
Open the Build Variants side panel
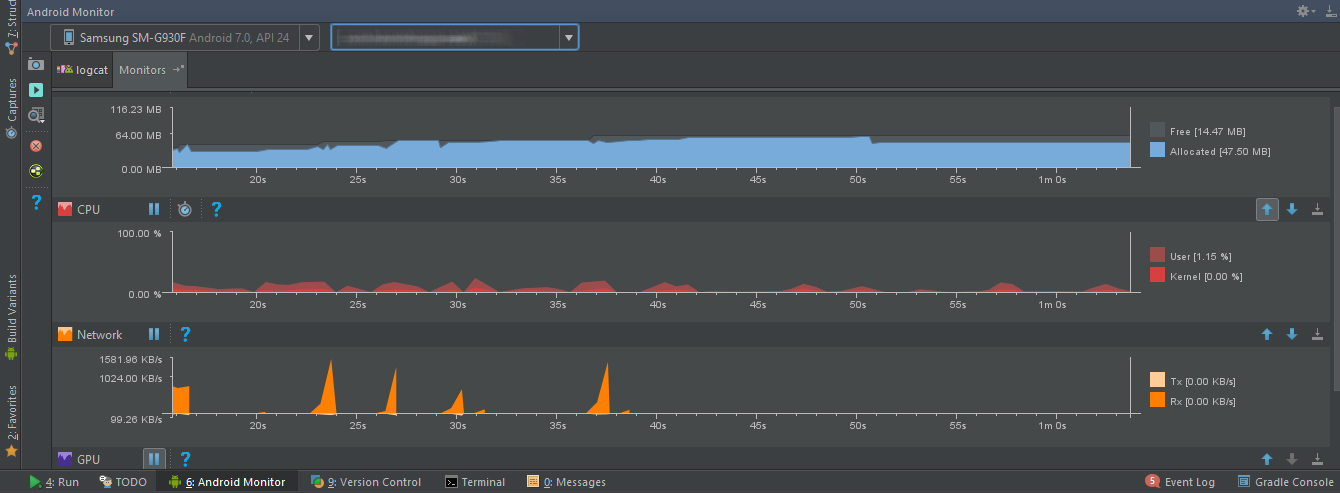(x=11, y=316)
